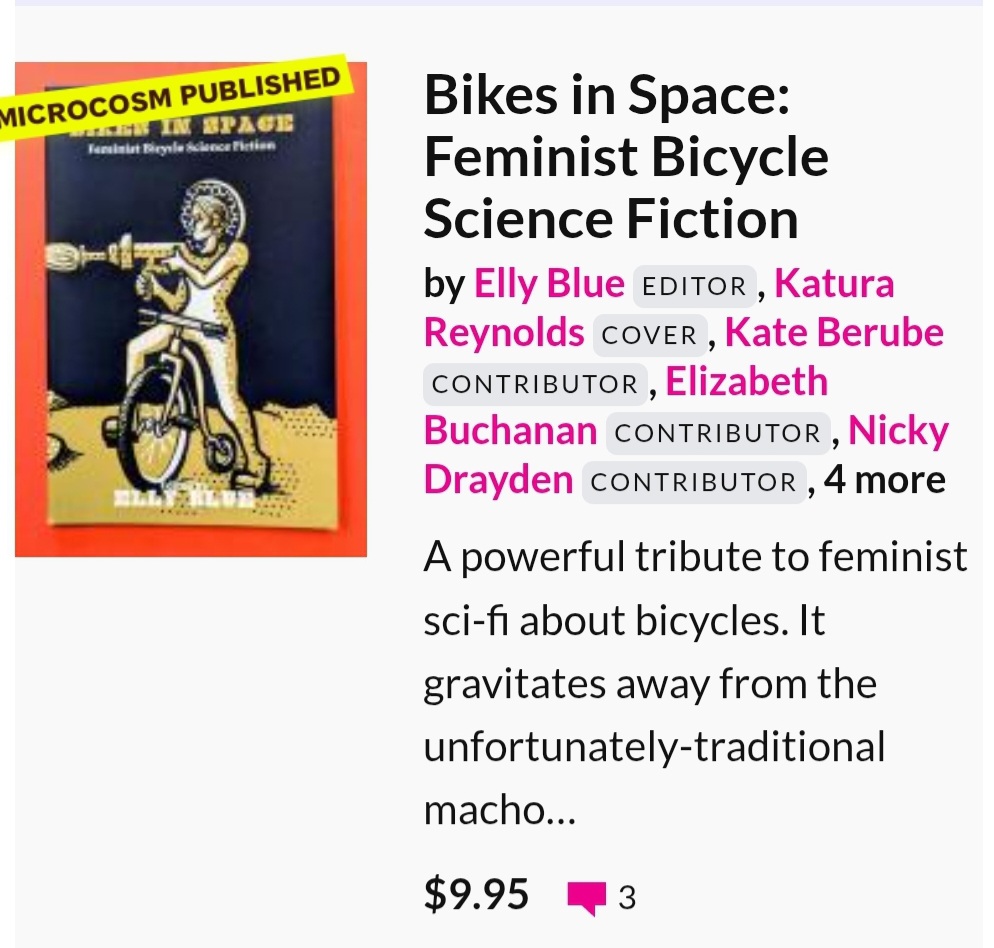Viewport: 994px width, 948px height.
Task: Open the Bikes in Space title link
Action: coord(625,157)
